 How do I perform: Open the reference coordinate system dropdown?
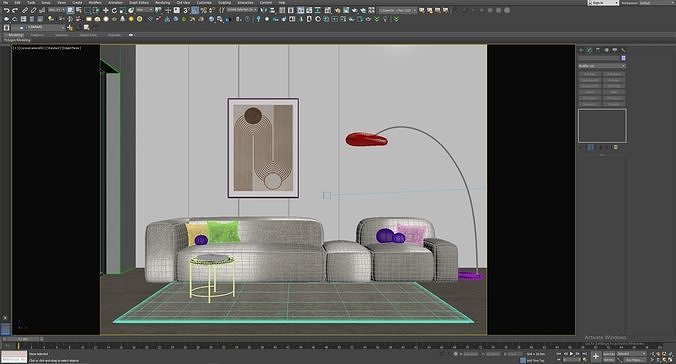(x=144, y=10)
